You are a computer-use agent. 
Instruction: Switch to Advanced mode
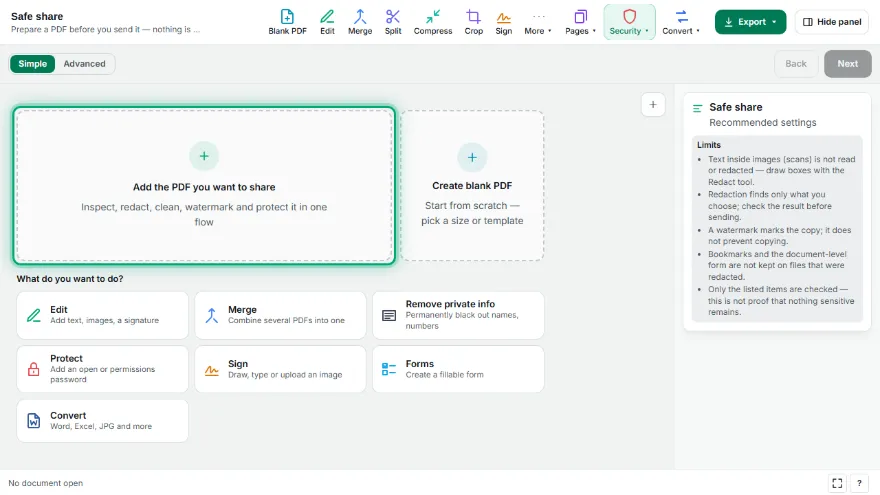coord(84,63)
